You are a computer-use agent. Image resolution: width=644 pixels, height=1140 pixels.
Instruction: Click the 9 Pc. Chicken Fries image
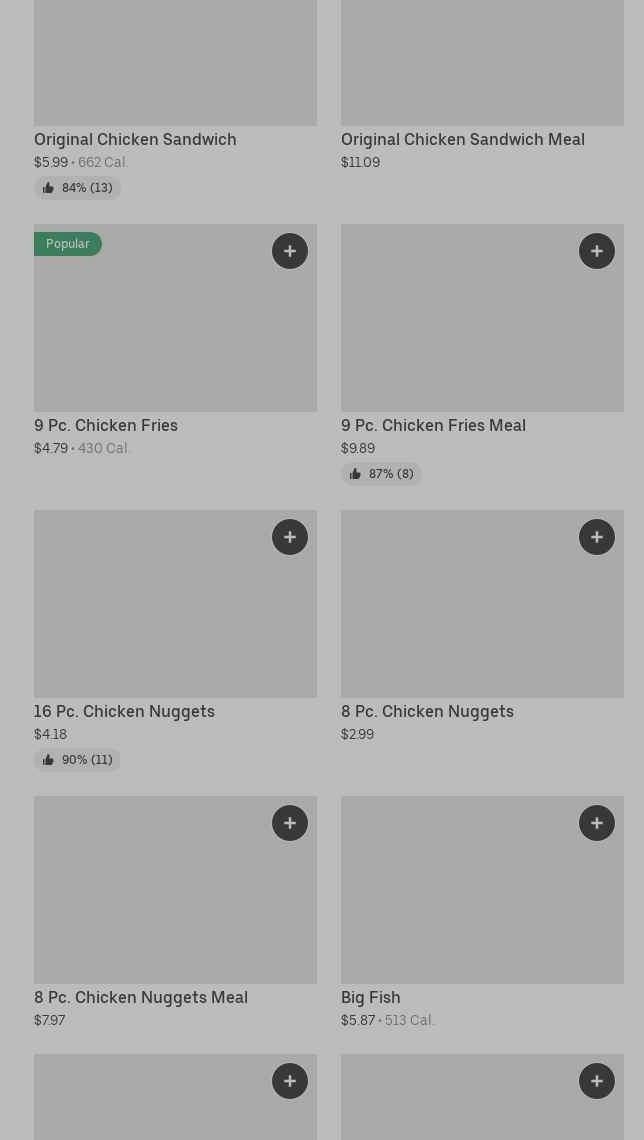click(x=175, y=330)
